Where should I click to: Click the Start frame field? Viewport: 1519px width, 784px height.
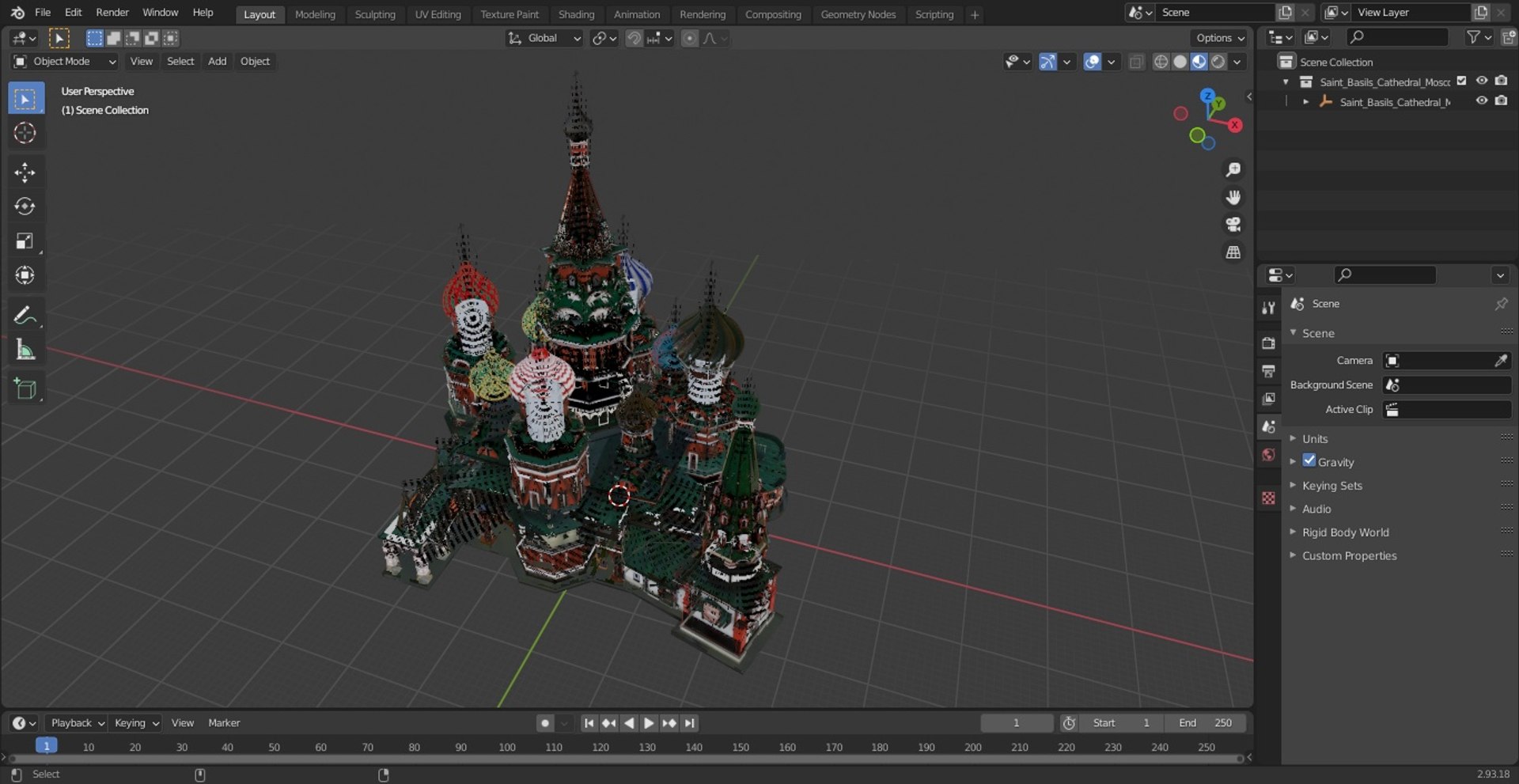[x=1121, y=723]
